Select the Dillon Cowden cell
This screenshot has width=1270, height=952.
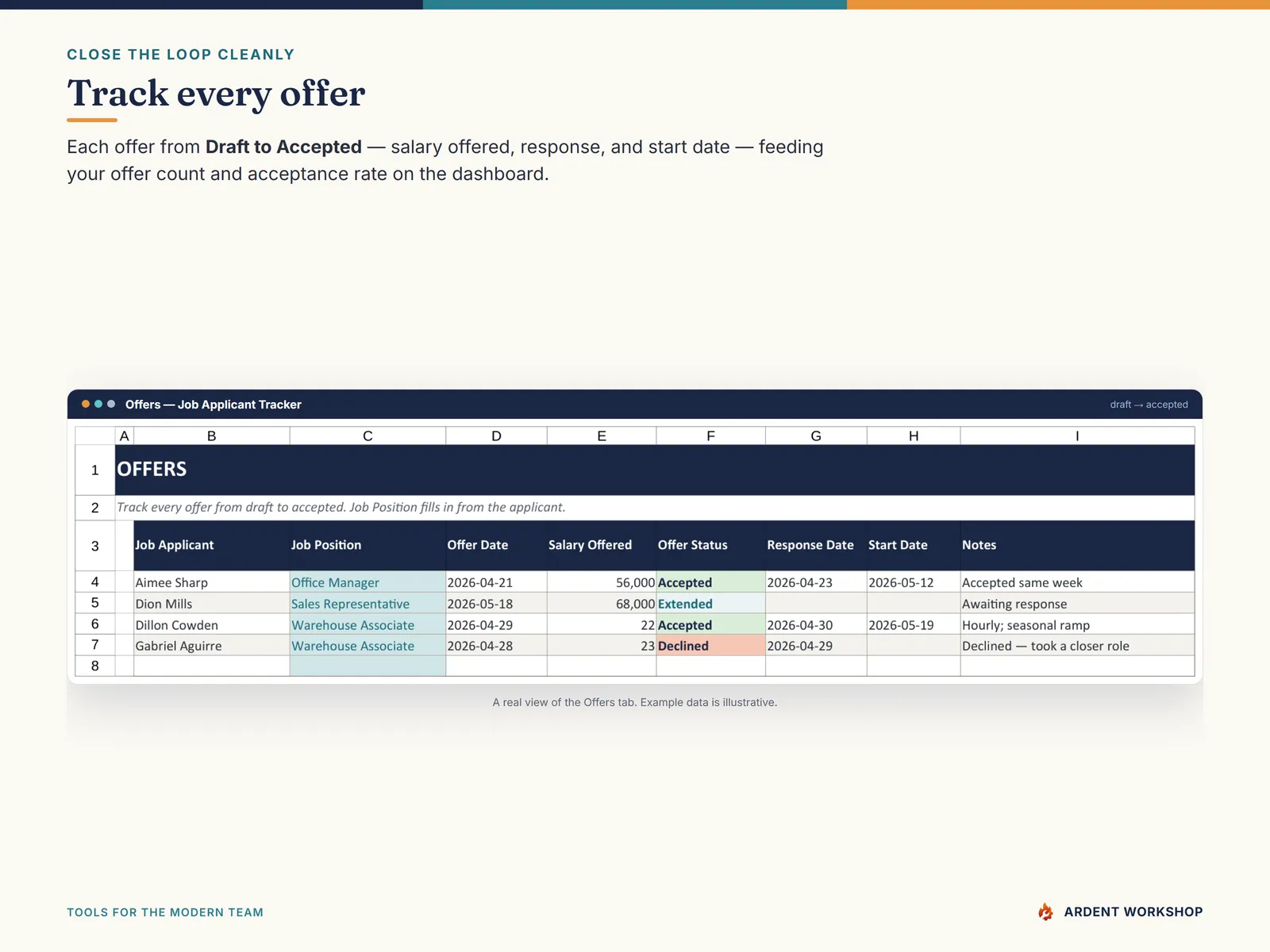point(212,624)
